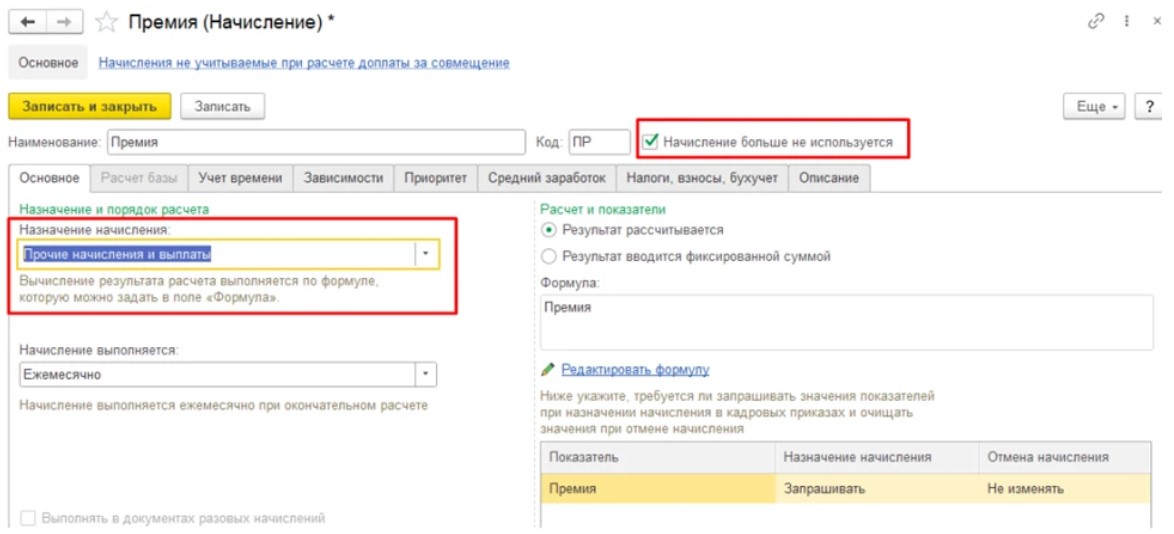Viewport: 1174px width, 534px height.
Task: Open help with the question mark button
Action: point(1150,106)
